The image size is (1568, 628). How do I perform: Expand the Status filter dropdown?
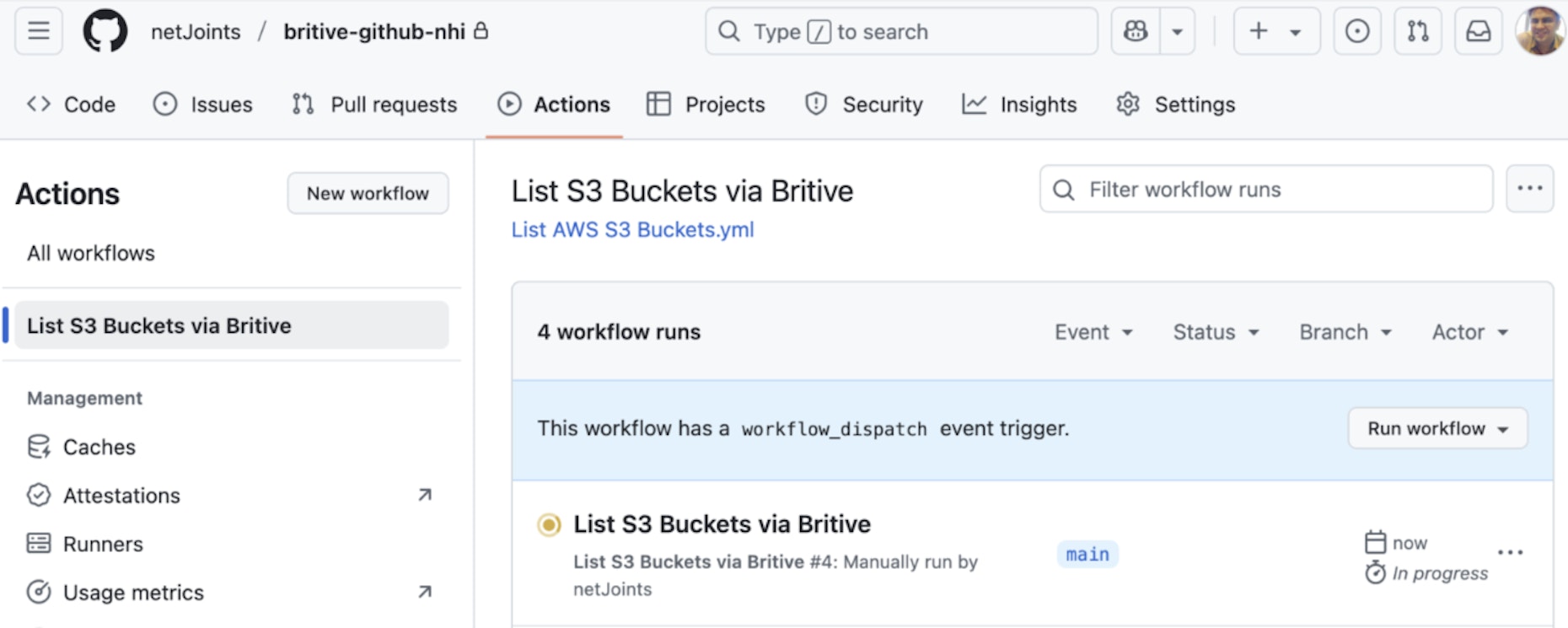(x=1216, y=332)
